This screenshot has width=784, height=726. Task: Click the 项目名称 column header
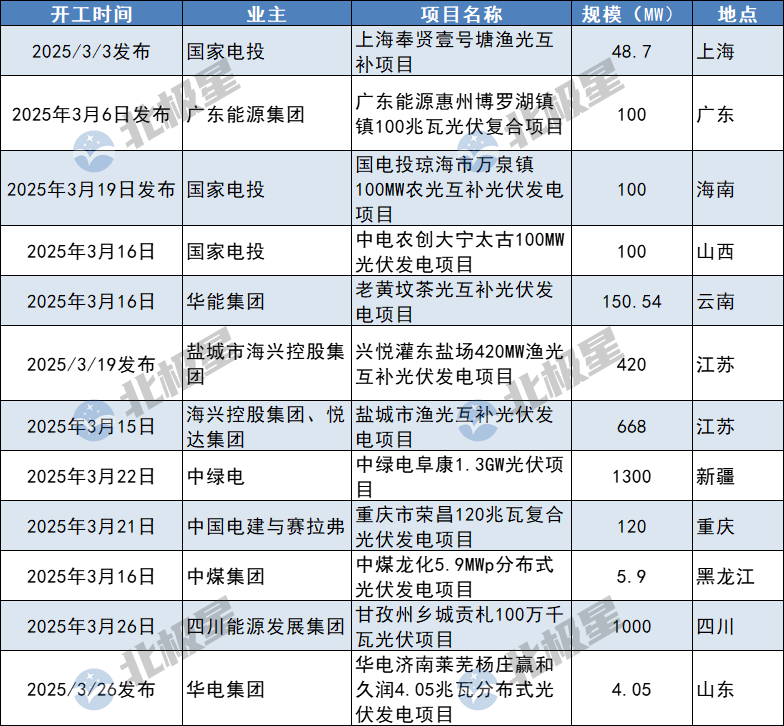461,14
